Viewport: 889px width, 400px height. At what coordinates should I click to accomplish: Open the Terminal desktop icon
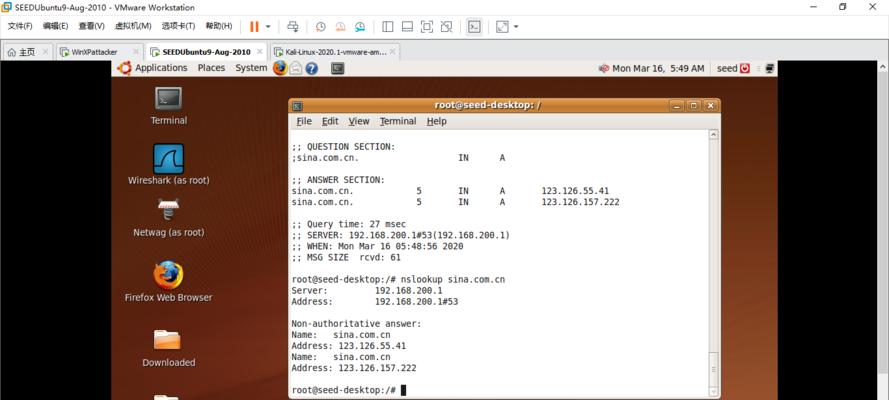[168, 105]
